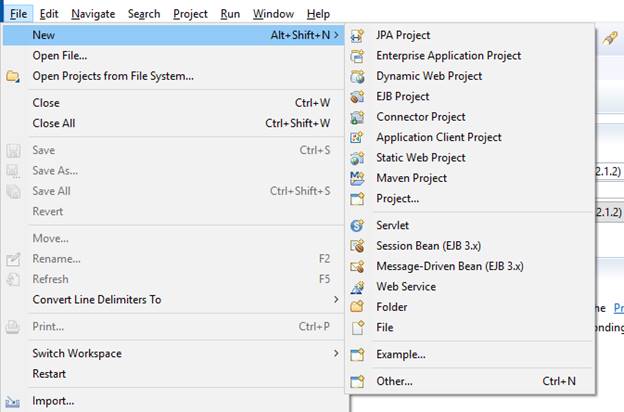Open the Navigate menu
The image size is (624, 412).
pyautogui.click(x=92, y=14)
